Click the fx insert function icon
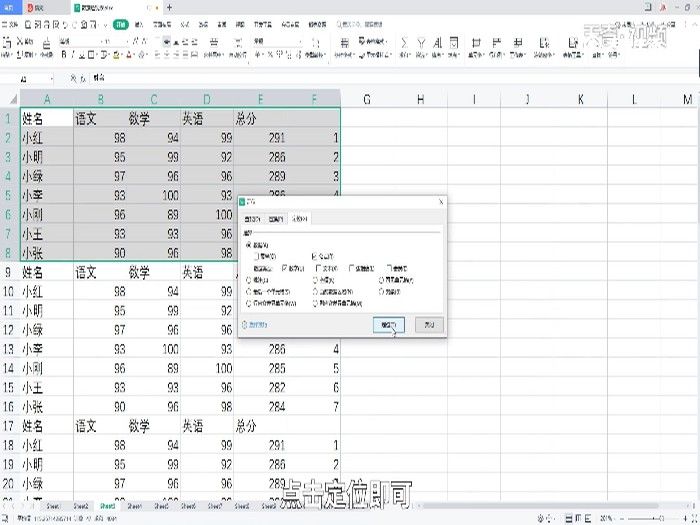The height and width of the screenshot is (525, 700). coord(83,79)
